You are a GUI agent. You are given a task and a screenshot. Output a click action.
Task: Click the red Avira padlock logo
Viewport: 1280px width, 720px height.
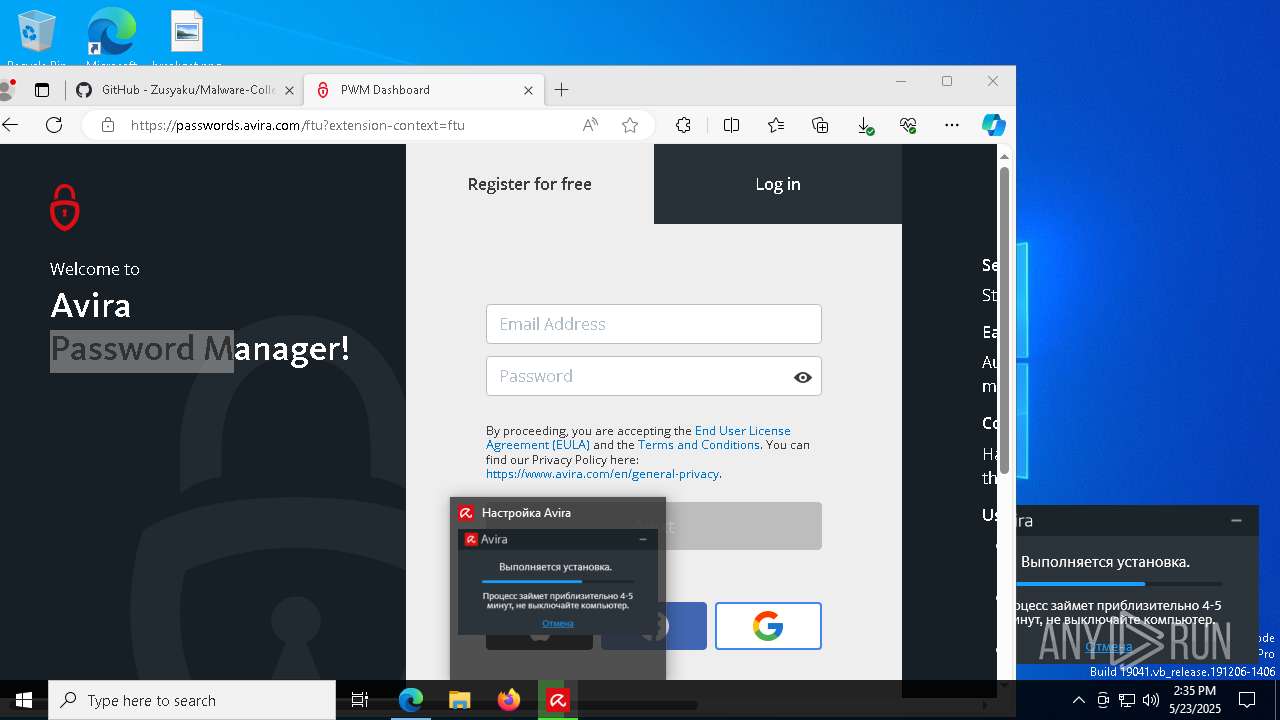(65, 207)
